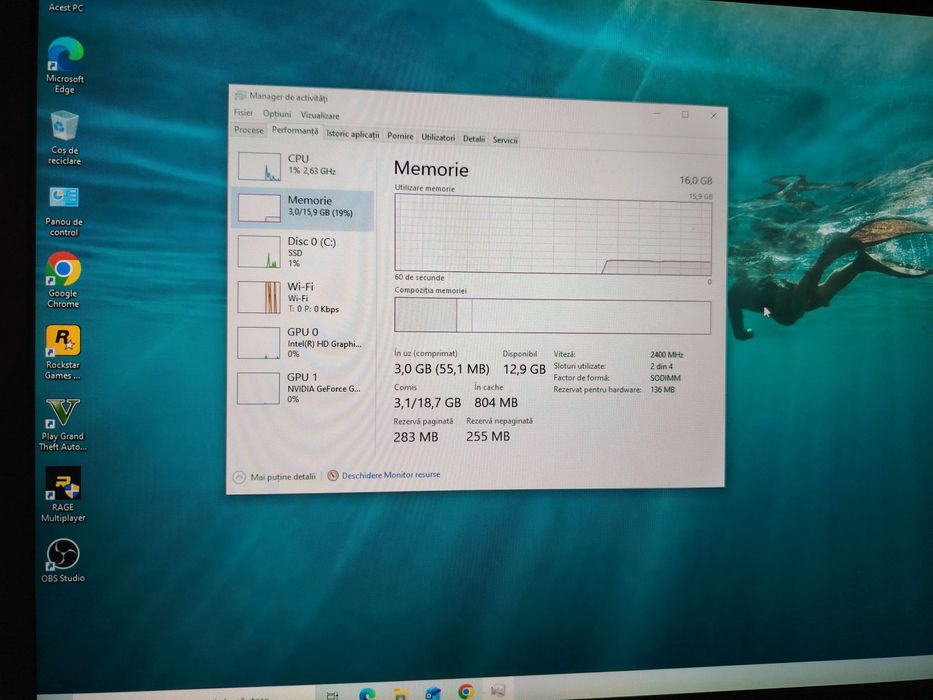Switch to the Performanță tab

click(295, 131)
